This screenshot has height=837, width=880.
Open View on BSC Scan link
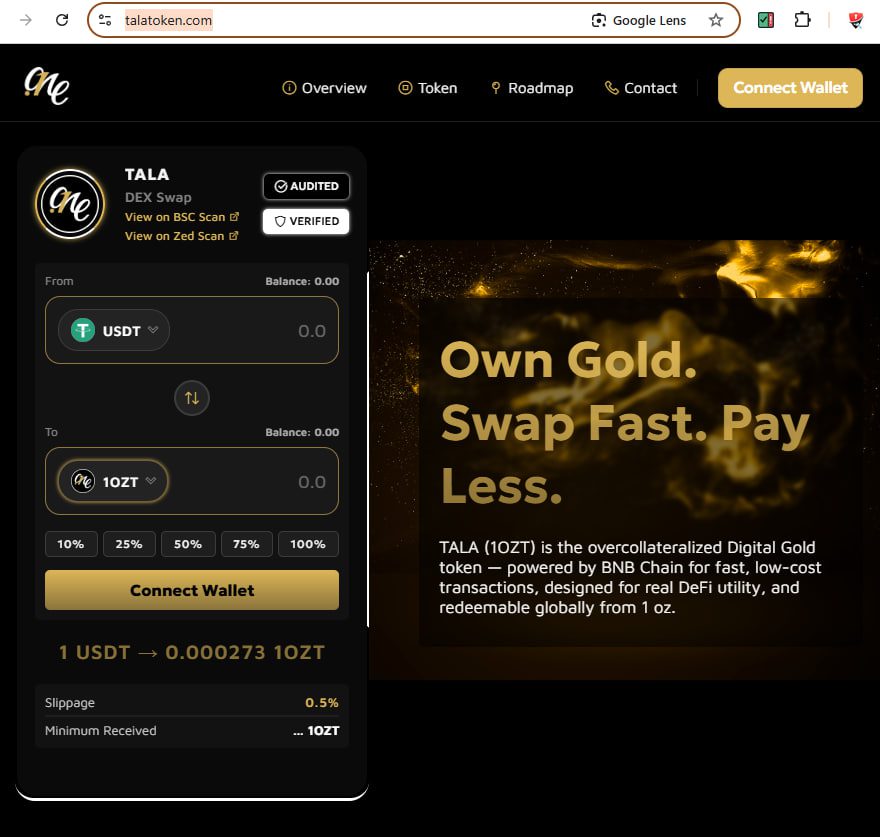(182, 217)
